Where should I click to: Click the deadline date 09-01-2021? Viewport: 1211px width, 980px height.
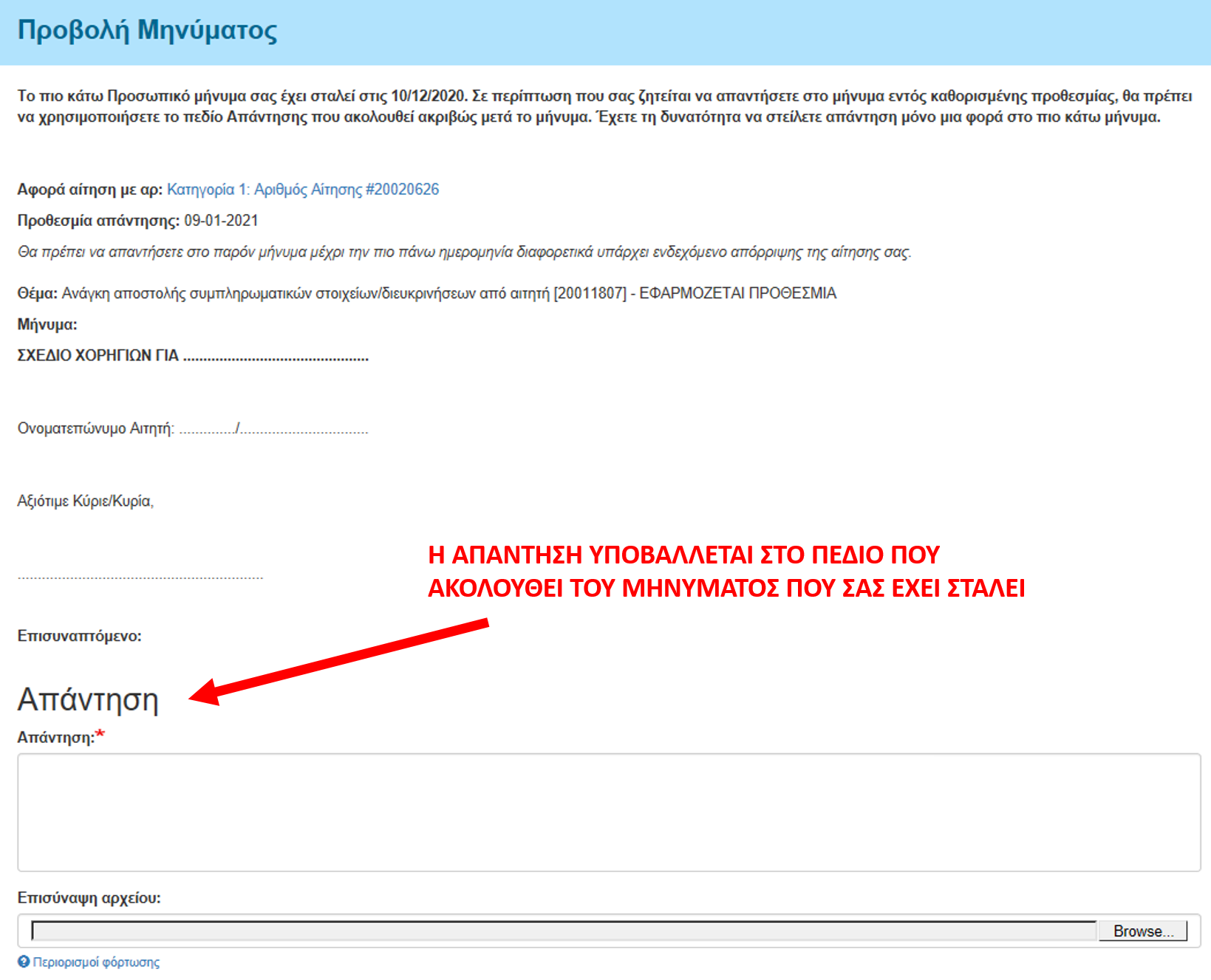click(x=221, y=221)
